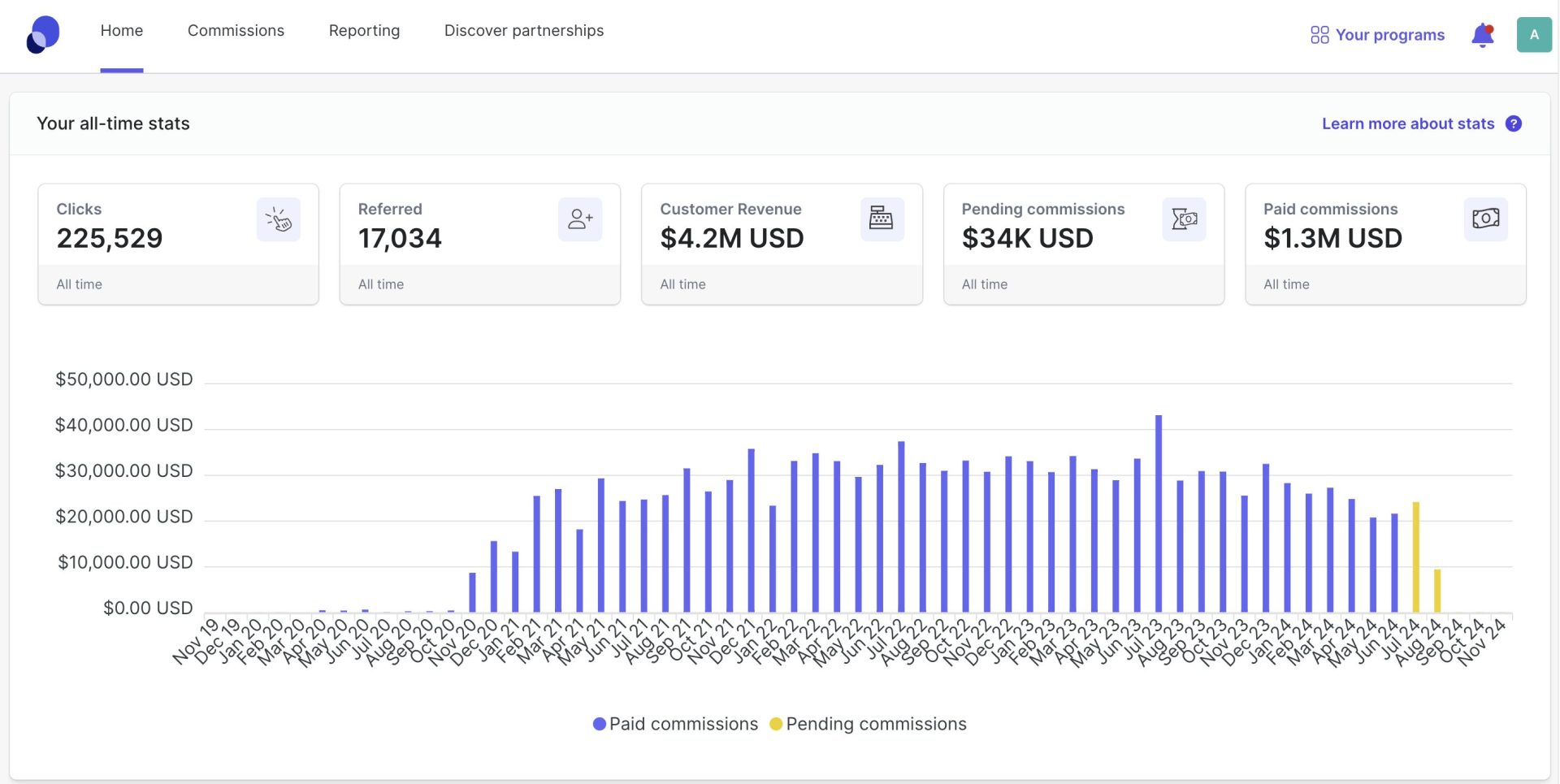The width and height of the screenshot is (1560, 784).
Task: Click the purple legend color dot
Action: point(598,723)
